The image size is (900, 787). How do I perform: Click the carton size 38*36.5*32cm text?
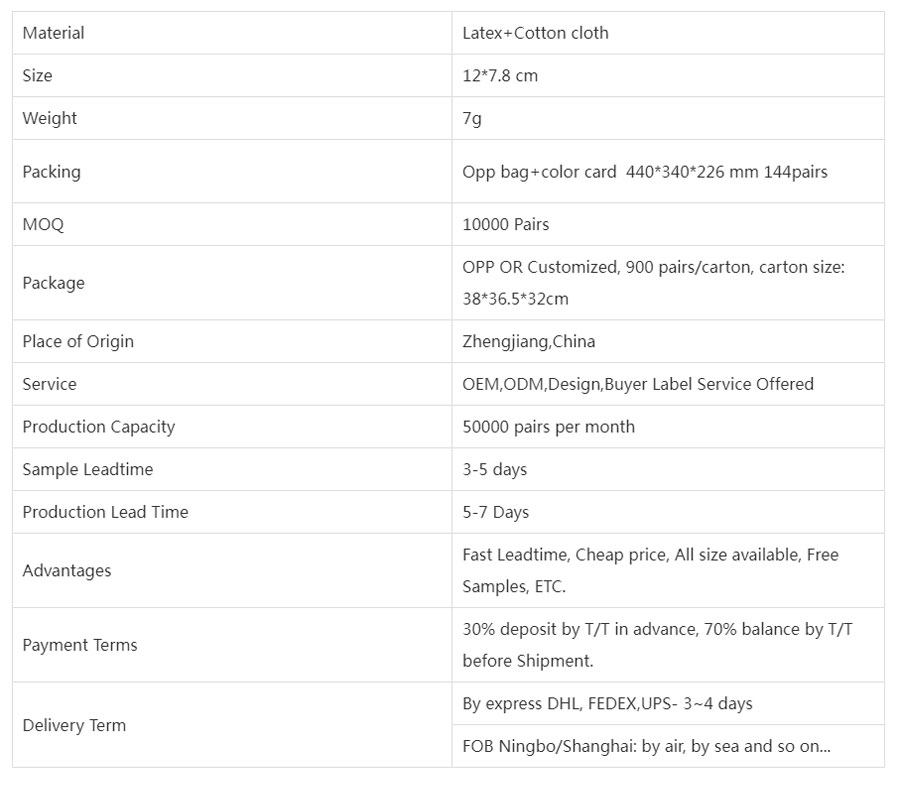coord(515,299)
